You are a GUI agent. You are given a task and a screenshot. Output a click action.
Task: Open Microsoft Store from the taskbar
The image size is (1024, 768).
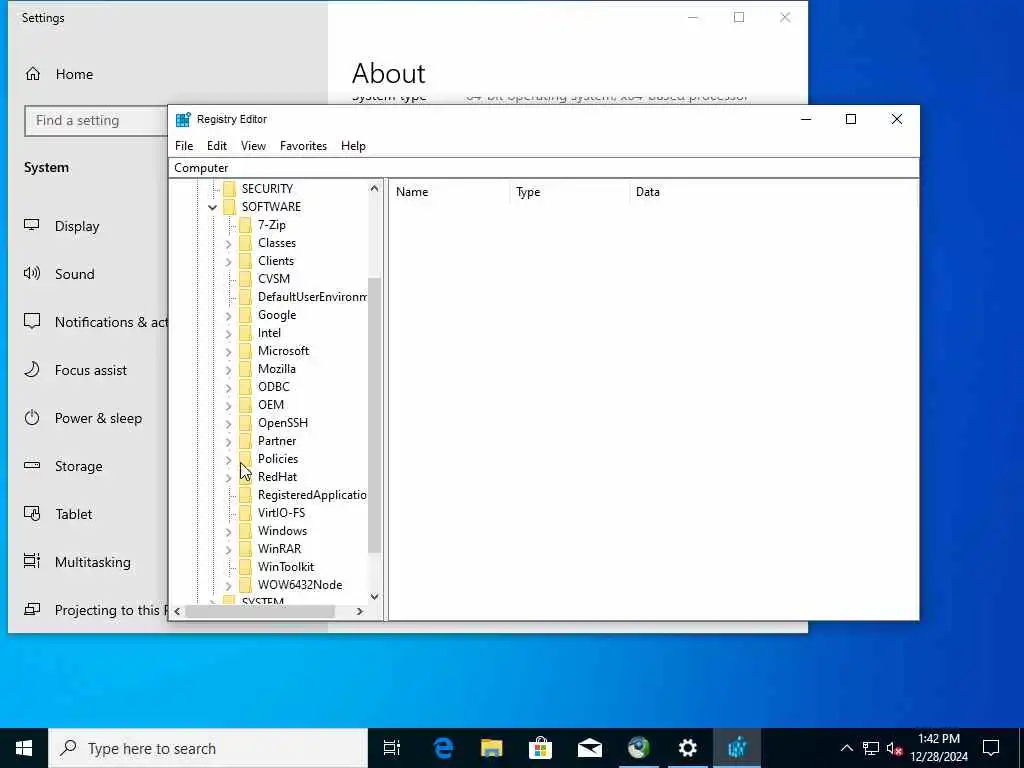point(541,748)
